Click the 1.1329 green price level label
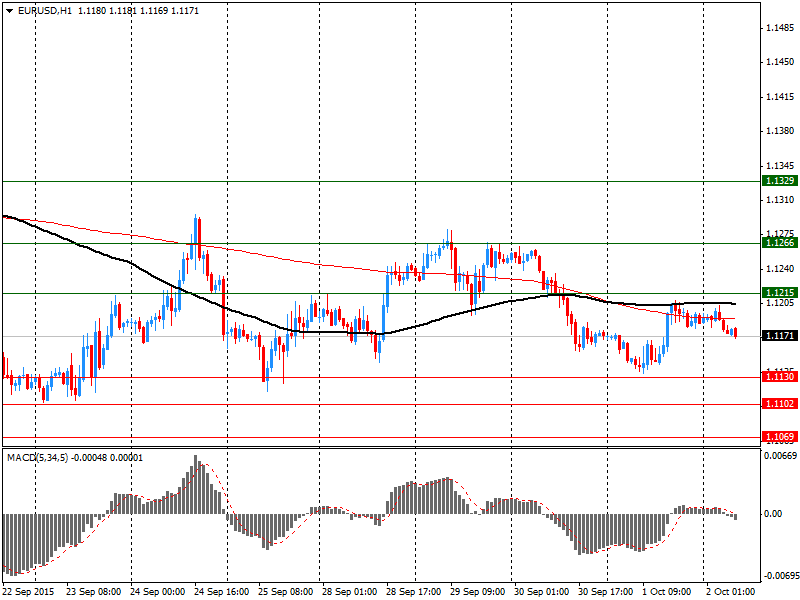This screenshot has width=800, height=600. tap(780, 181)
